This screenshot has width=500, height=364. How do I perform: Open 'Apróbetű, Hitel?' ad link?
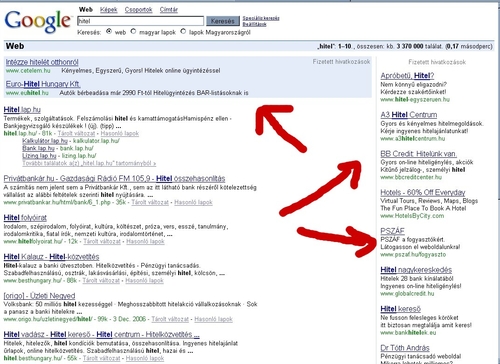[407, 76]
